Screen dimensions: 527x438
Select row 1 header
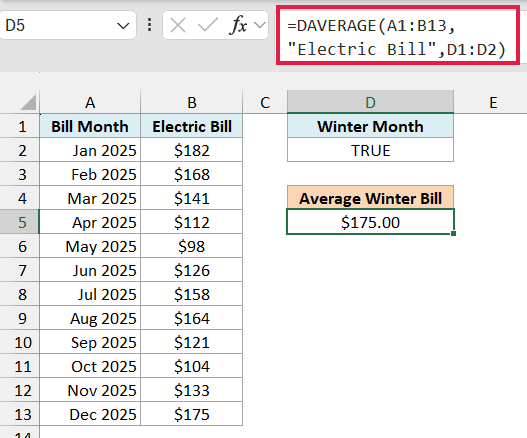coord(19,127)
